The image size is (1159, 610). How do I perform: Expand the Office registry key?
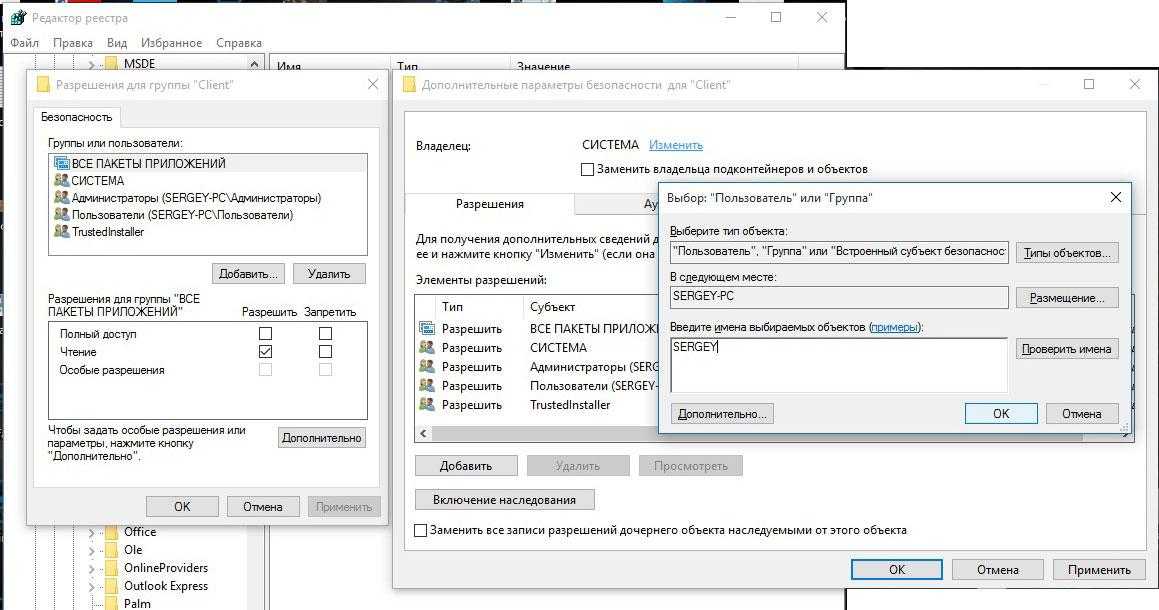tap(92, 532)
